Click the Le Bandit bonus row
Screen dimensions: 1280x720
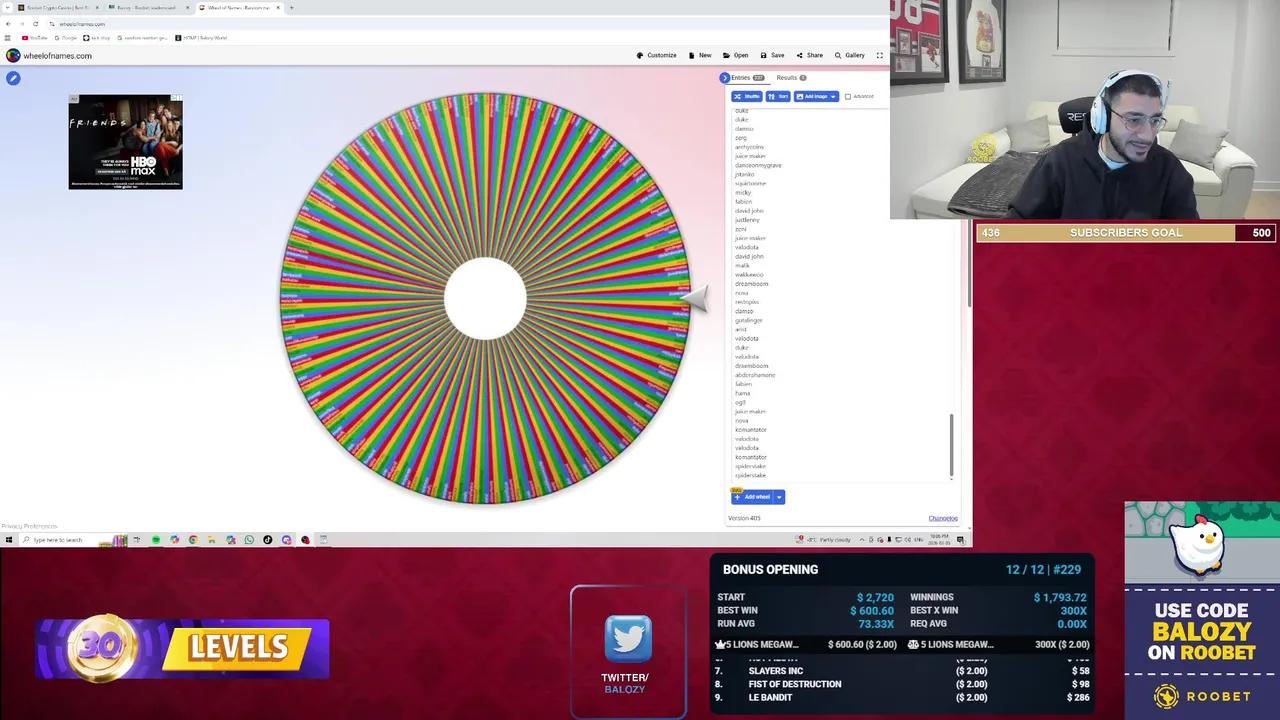click(x=903, y=697)
